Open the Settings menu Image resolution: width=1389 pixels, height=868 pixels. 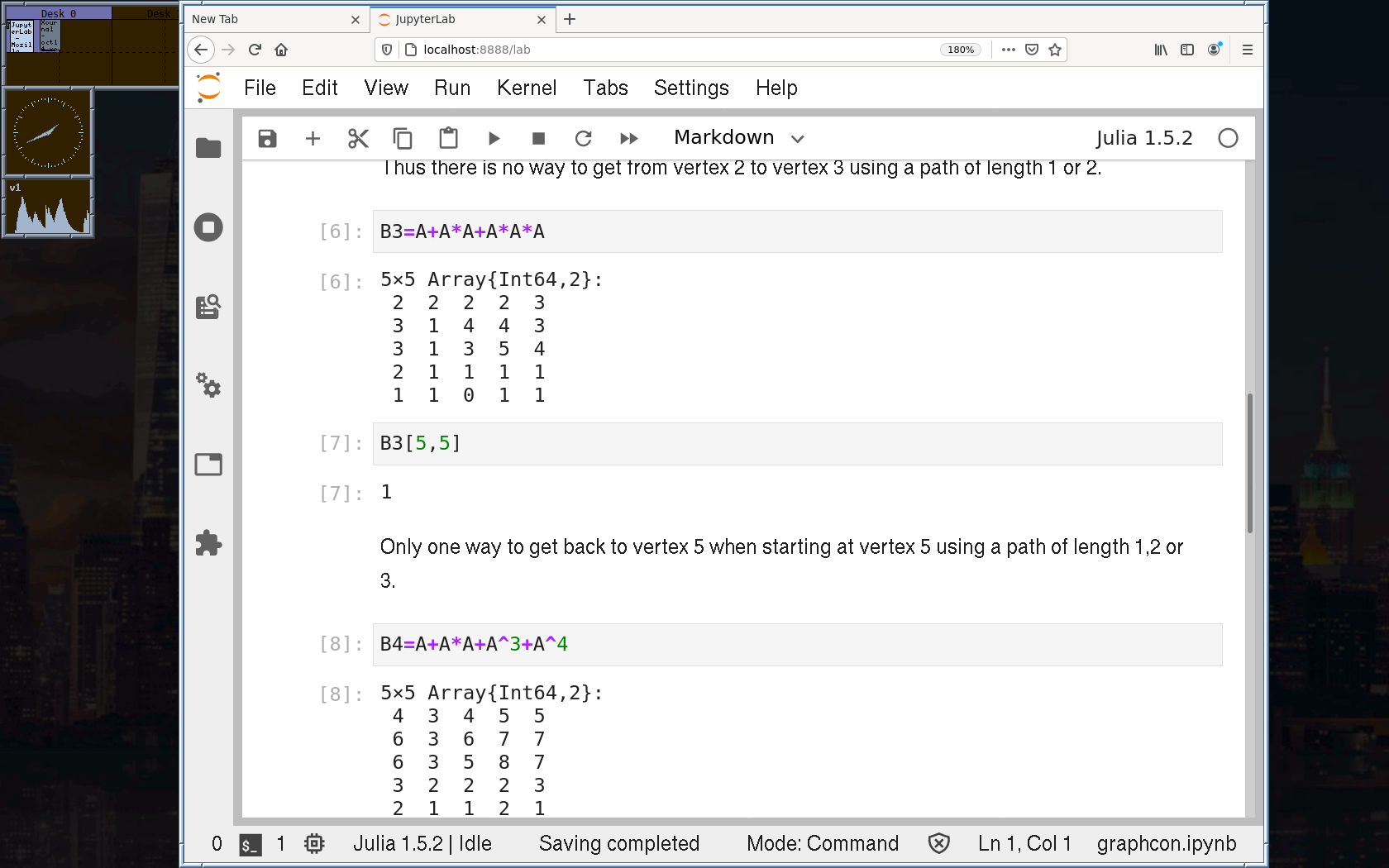(691, 88)
